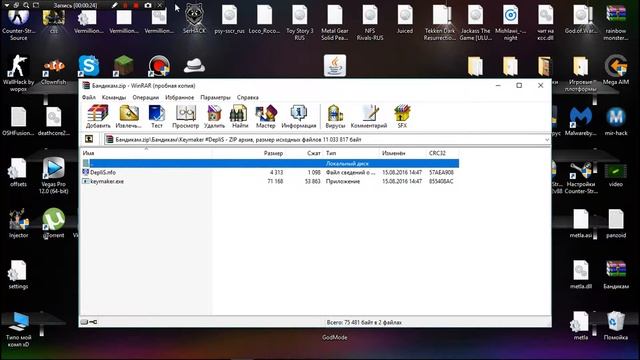Click Bandicam pencil draw icon
640x360 pixels.
coord(115,5)
